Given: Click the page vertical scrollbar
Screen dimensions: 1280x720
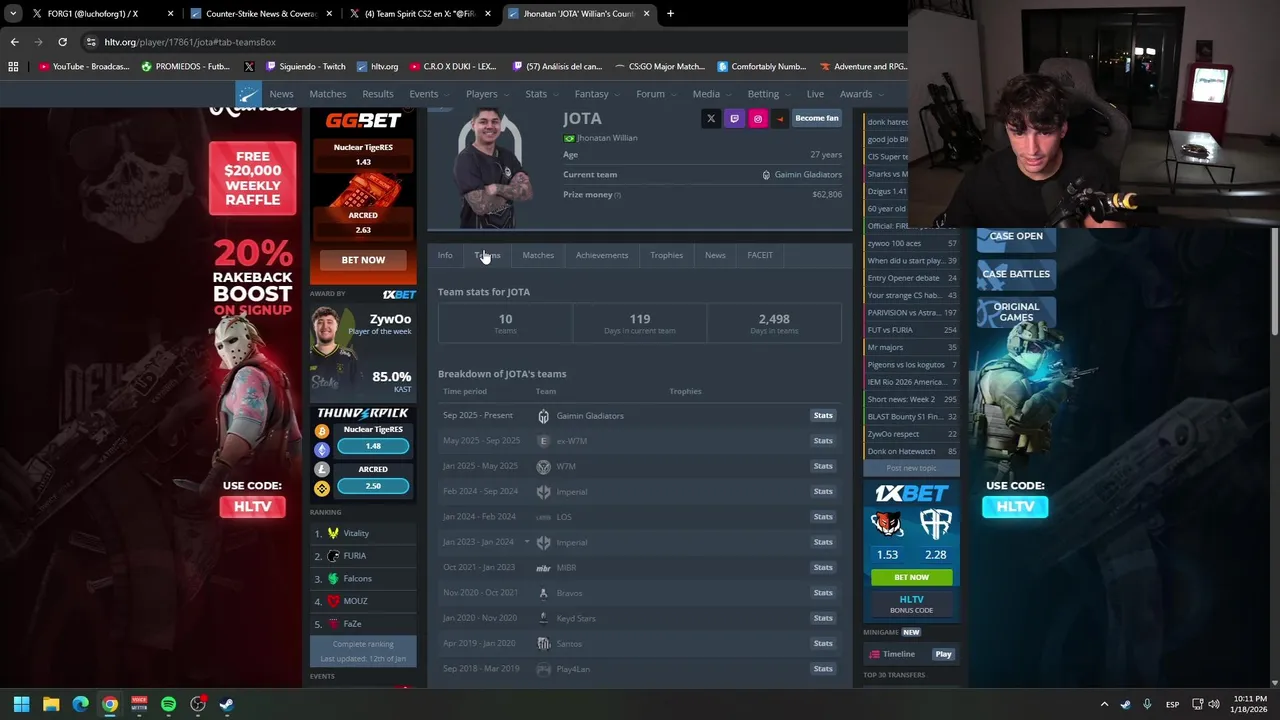Looking at the screenshot, I should point(1274,284).
